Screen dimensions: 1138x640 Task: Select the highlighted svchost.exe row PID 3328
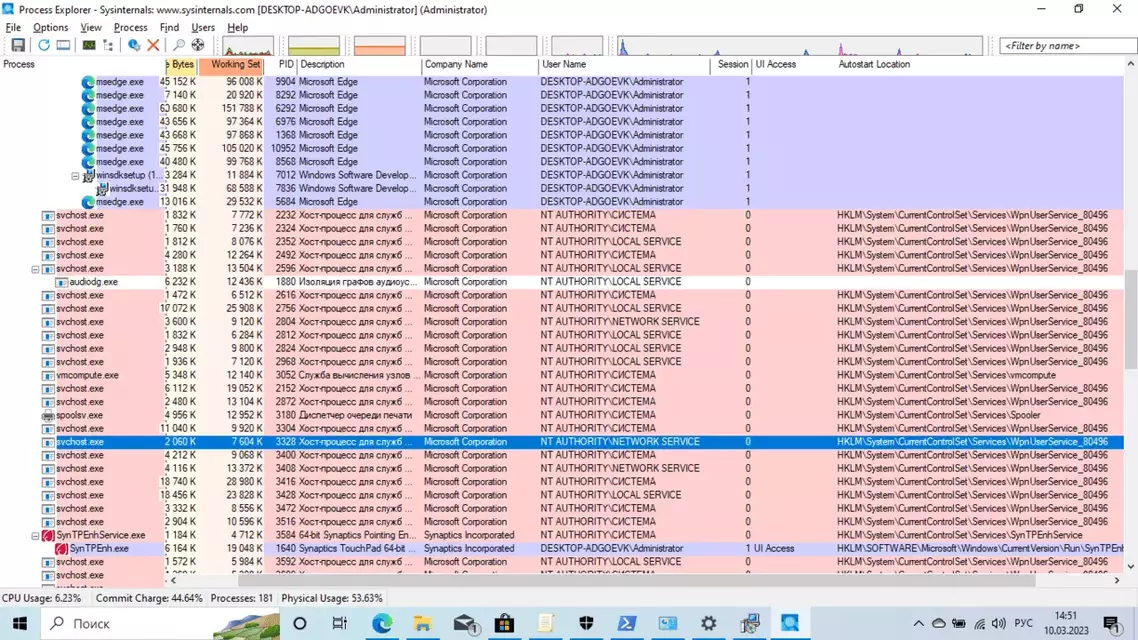tap(562, 442)
